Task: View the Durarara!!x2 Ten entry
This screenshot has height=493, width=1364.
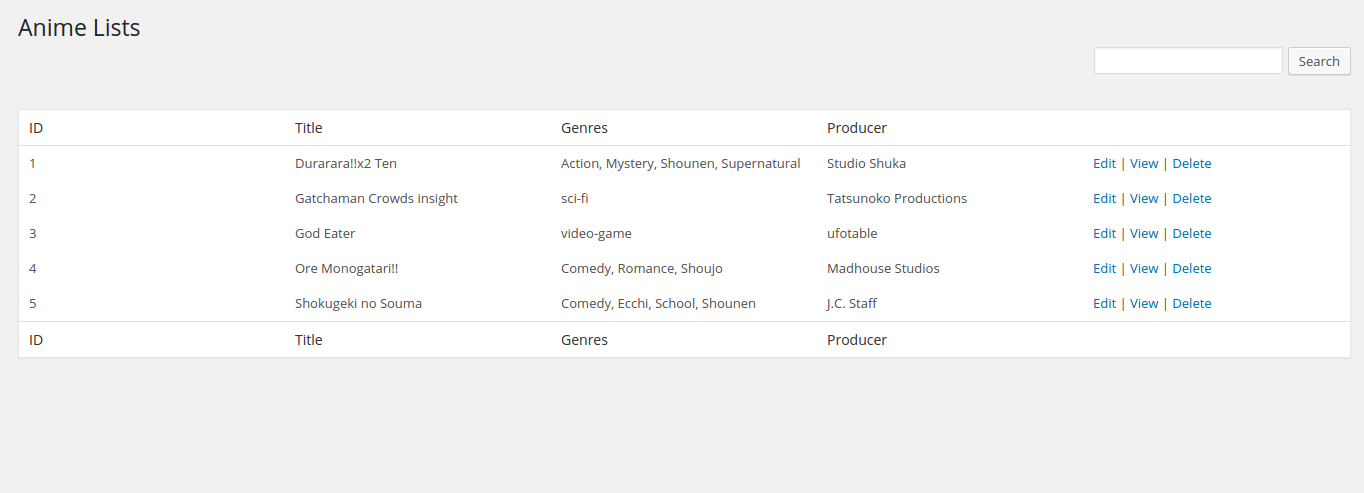Action: (1144, 164)
